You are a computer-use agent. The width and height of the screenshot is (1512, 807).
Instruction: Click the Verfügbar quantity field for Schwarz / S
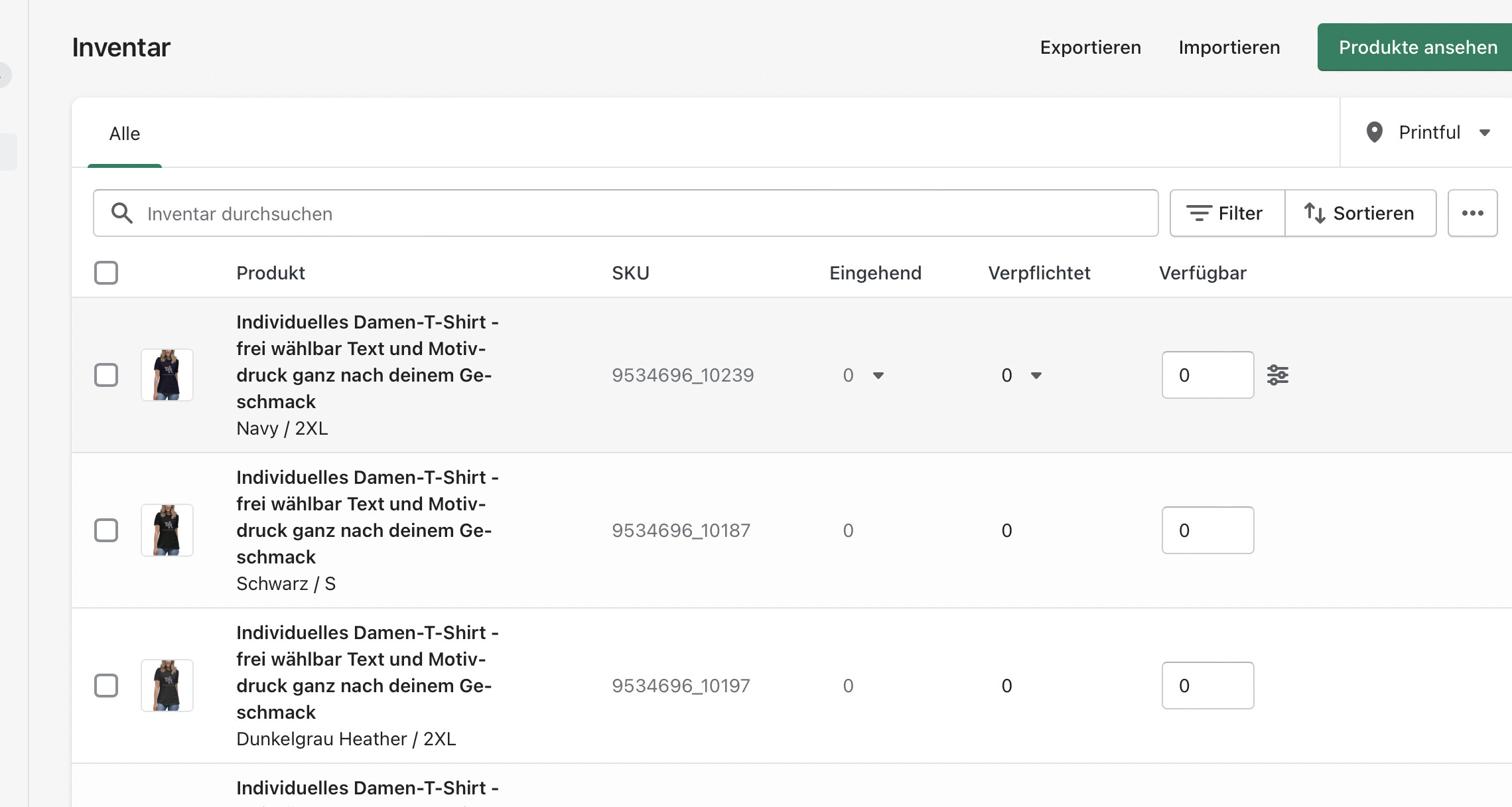(1207, 530)
